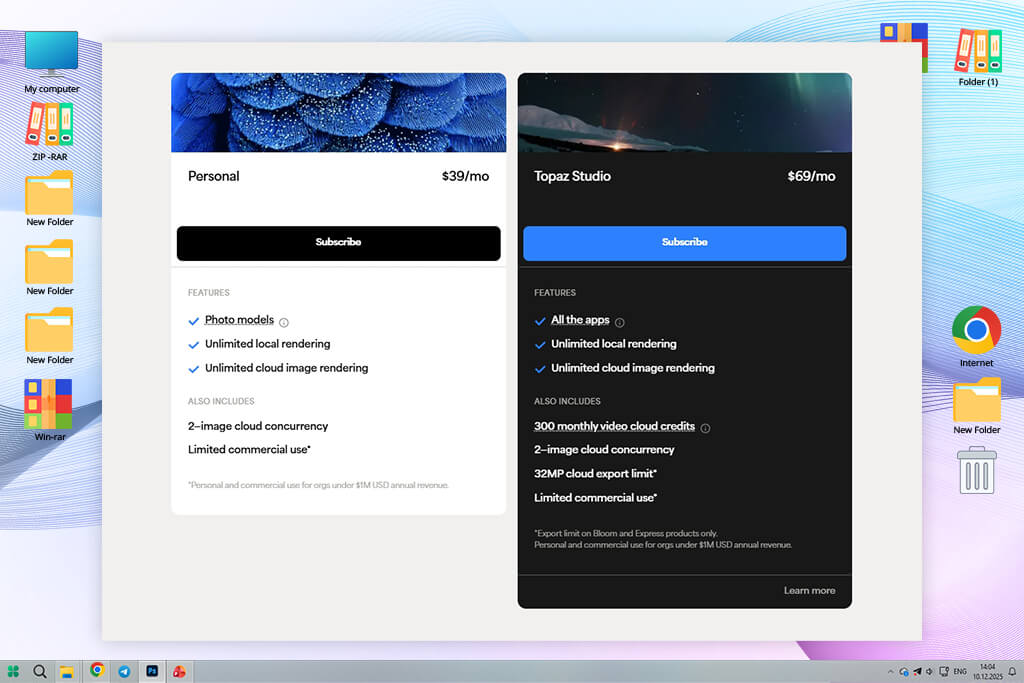Viewport: 1024px width, 683px height.
Task: Open the notifications bell in the tray
Action: point(1012,671)
